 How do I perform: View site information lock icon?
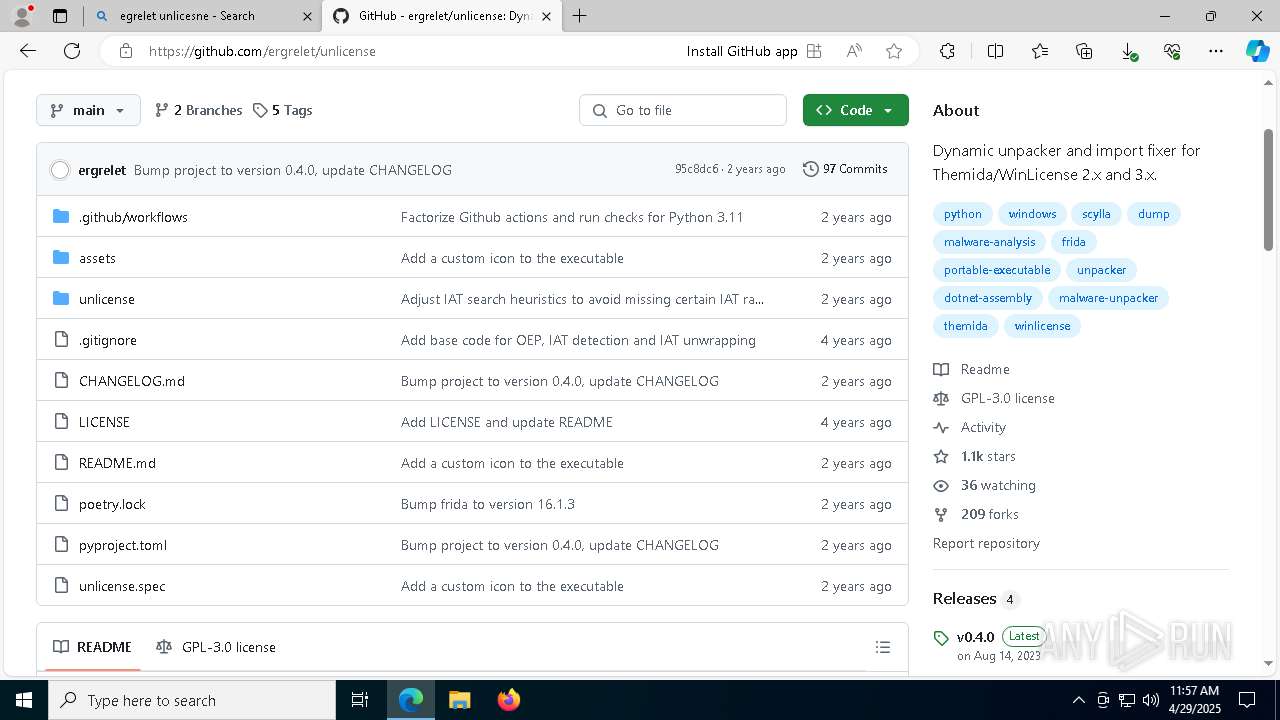126,51
